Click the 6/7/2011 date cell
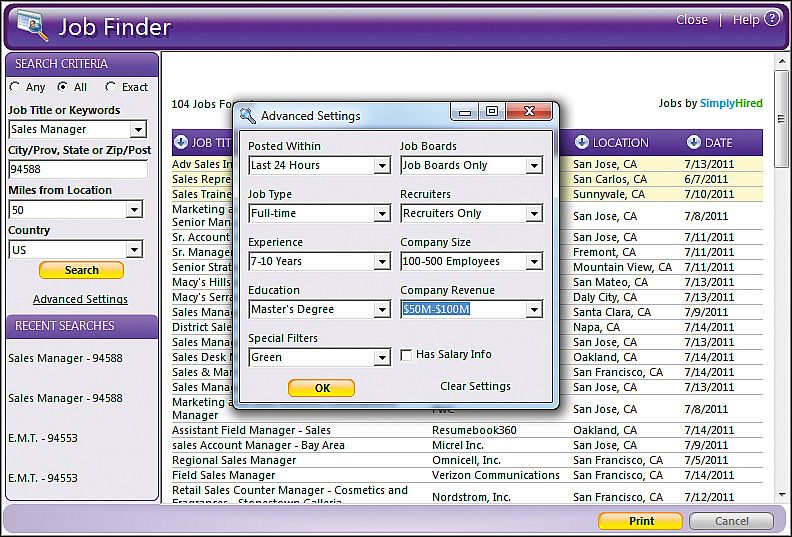The image size is (792, 537). [706, 179]
